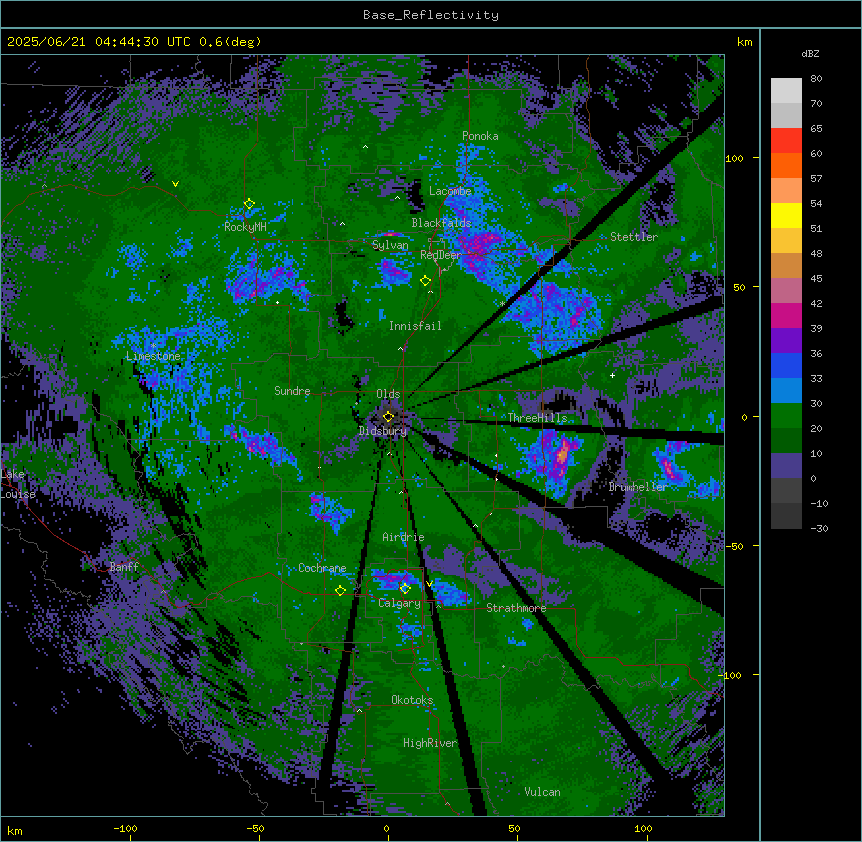
Task: Click the Lacombe city label
Action: tap(450, 191)
